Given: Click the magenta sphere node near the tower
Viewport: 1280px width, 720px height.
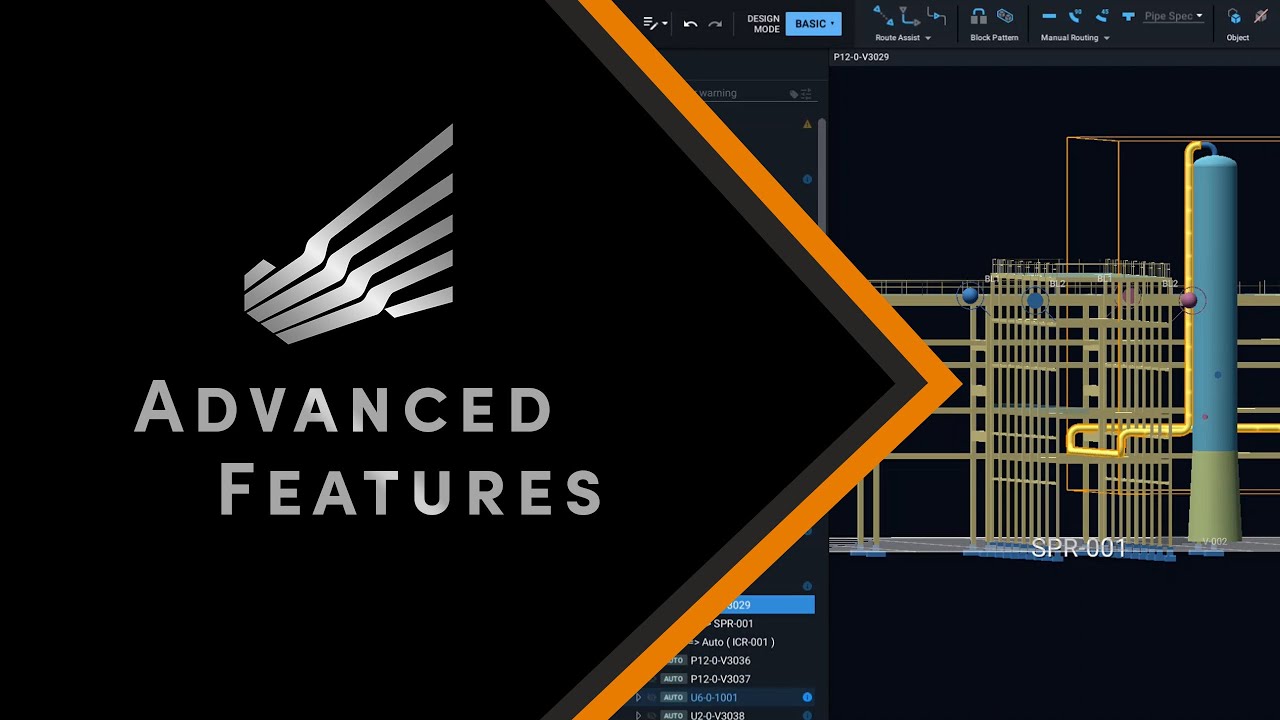Looking at the screenshot, I should tap(1189, 299).
